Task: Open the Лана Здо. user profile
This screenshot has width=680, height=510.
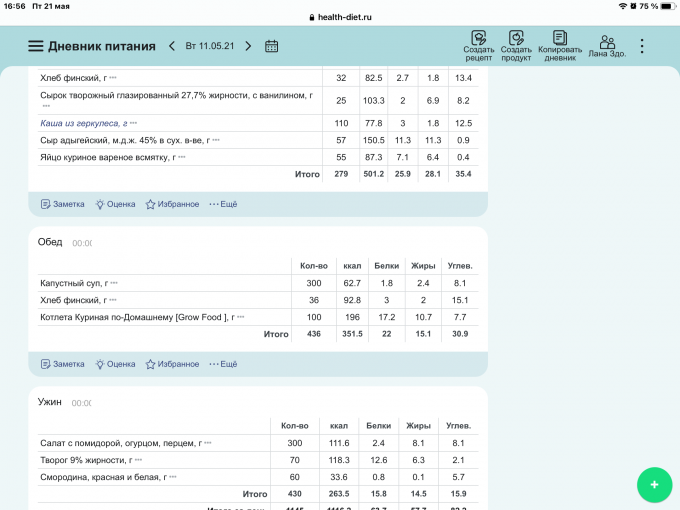Action: [607, 45]
